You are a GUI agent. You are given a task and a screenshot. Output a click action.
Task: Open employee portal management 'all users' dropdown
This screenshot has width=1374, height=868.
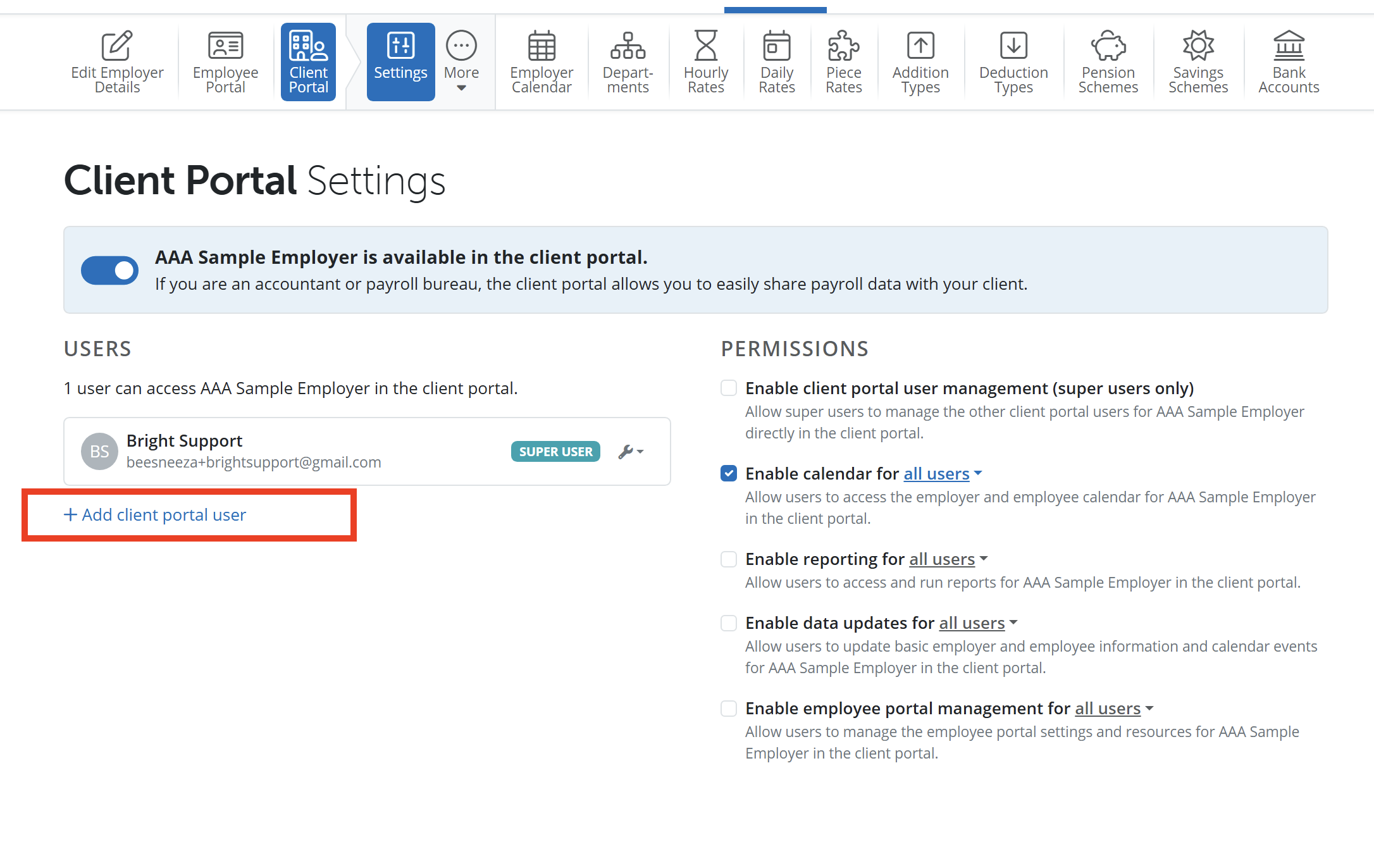(1114, 709)
